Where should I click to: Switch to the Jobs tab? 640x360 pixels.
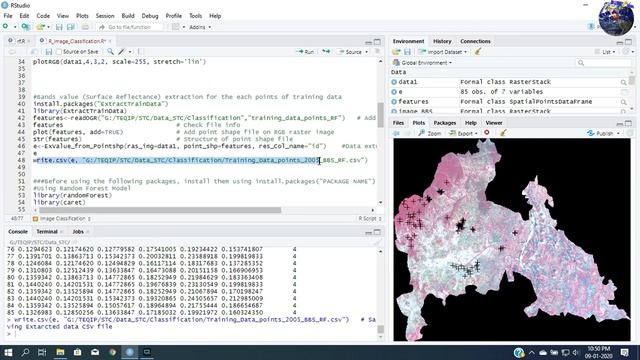[78, 231]
